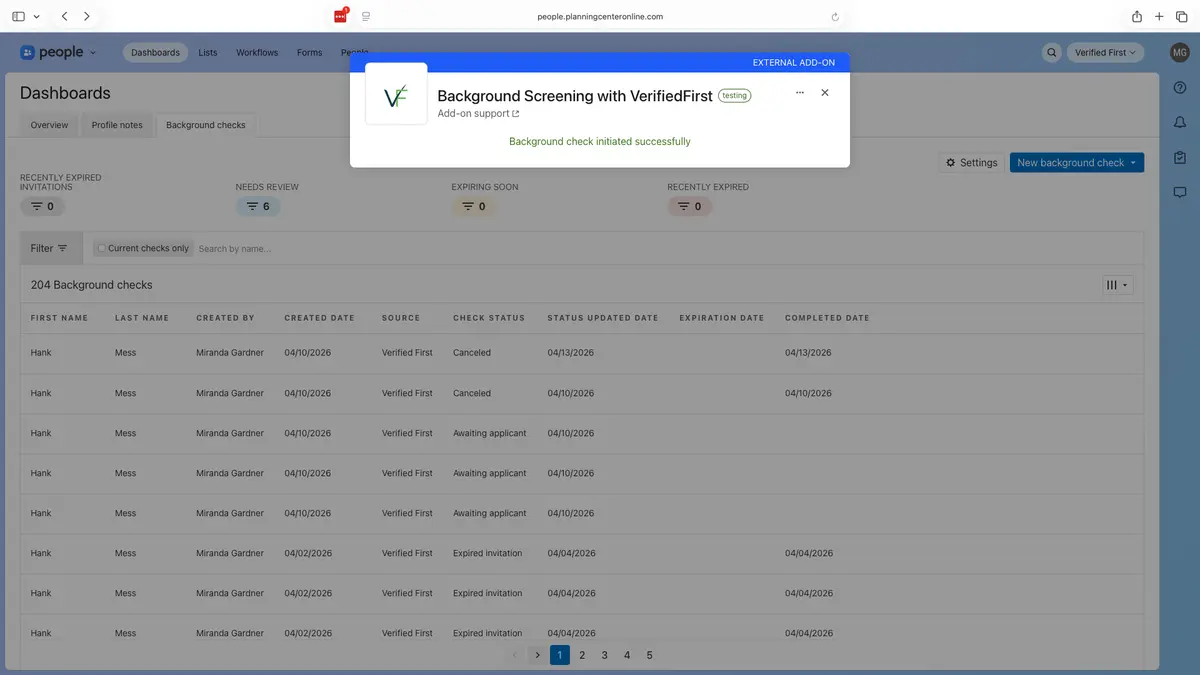The width and height of the screenshot is (1200, 675).
Task: Sort by Status Updated Date column header
Action: click(603, 318)
